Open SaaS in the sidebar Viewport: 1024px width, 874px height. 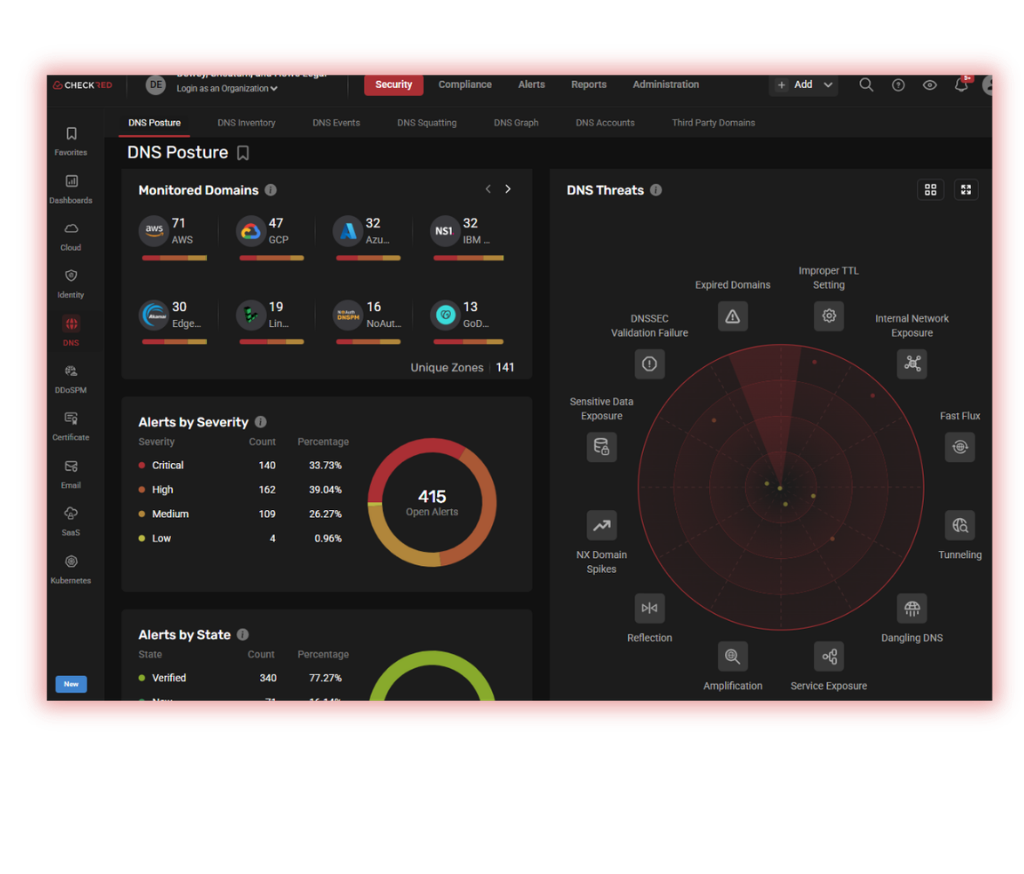71,521
